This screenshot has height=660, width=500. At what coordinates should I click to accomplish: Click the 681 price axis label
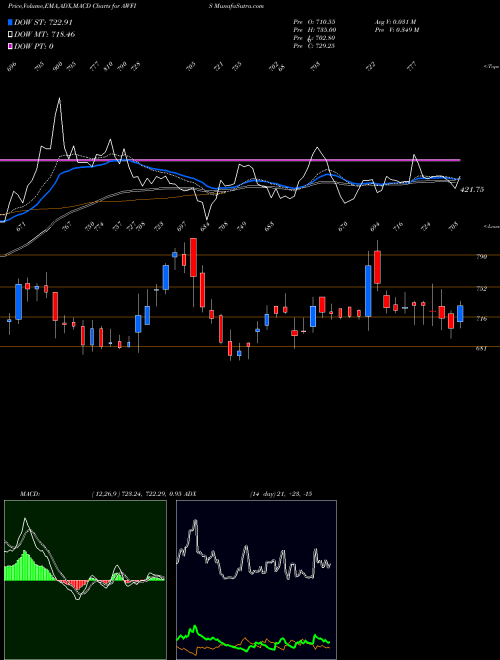tap(481, 349)
